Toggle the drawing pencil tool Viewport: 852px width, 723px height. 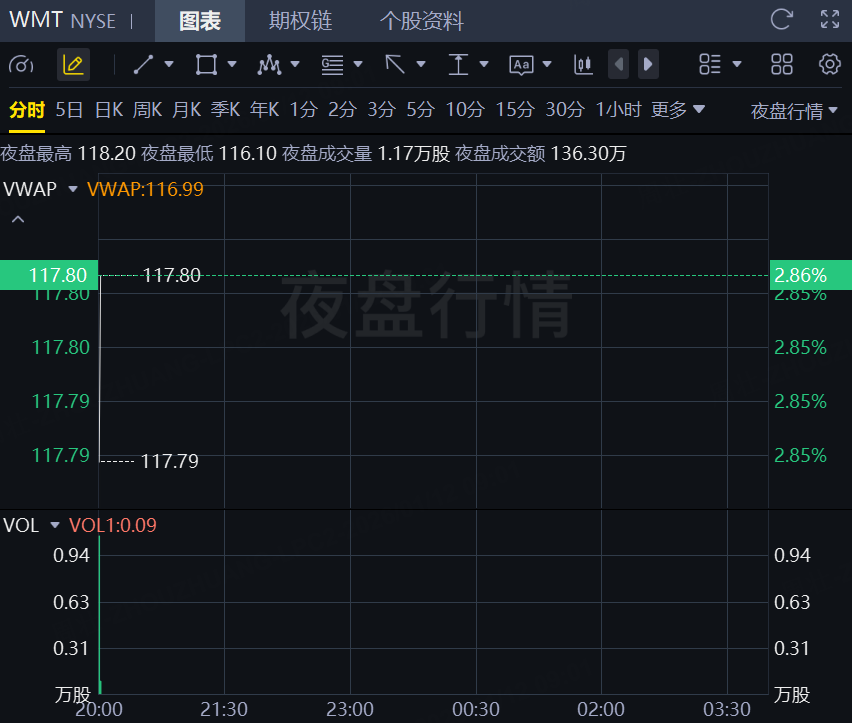(x=73, y=65)
